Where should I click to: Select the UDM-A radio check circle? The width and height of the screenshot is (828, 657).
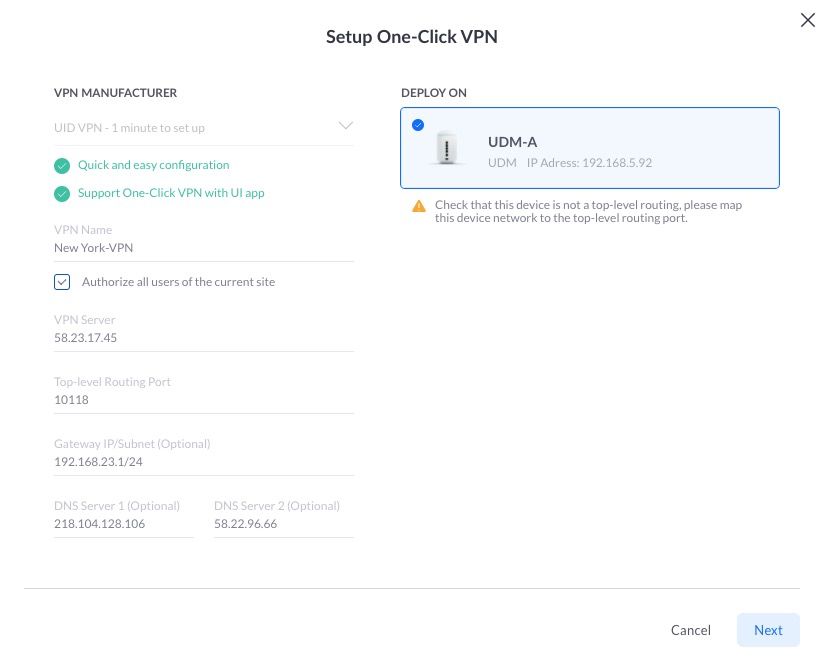418,125
